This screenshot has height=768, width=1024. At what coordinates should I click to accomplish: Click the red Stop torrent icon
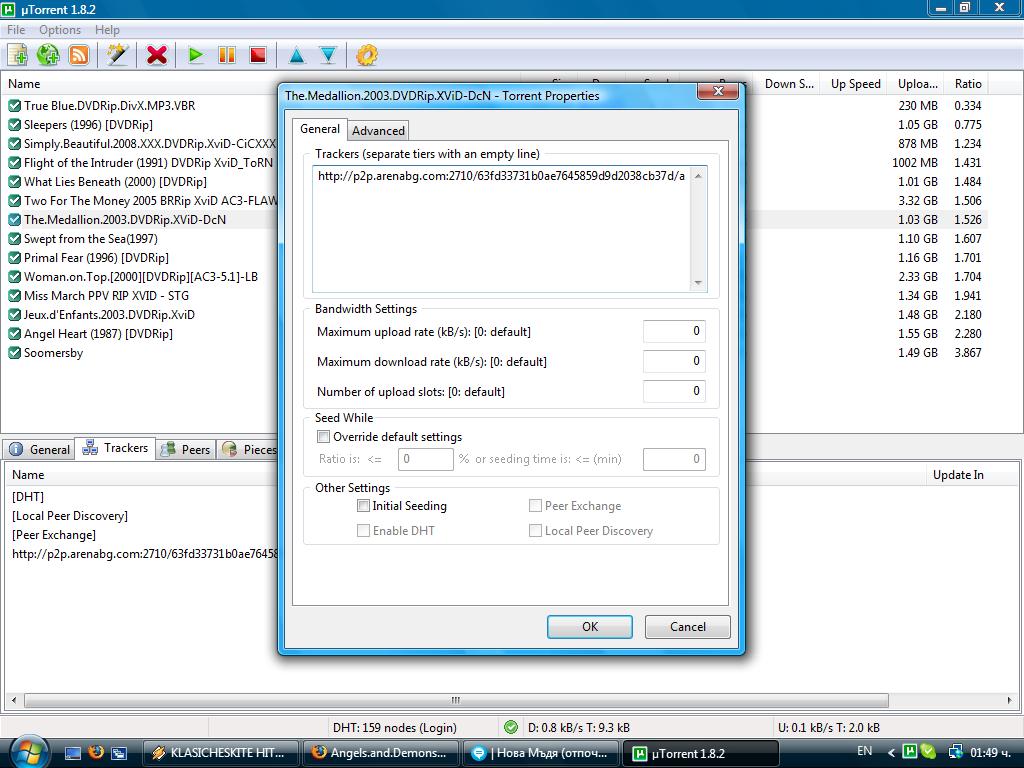(x=258, y=56)
